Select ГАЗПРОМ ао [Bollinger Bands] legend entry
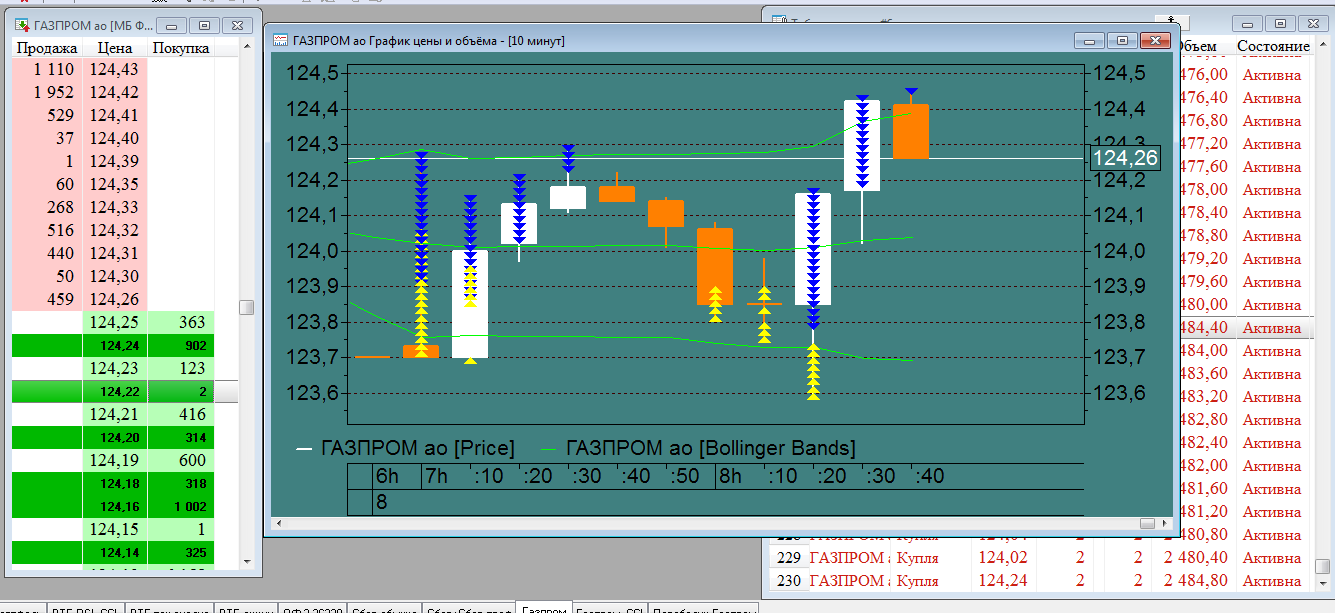This screenshot has width=1335, height=613. (698, 447)
